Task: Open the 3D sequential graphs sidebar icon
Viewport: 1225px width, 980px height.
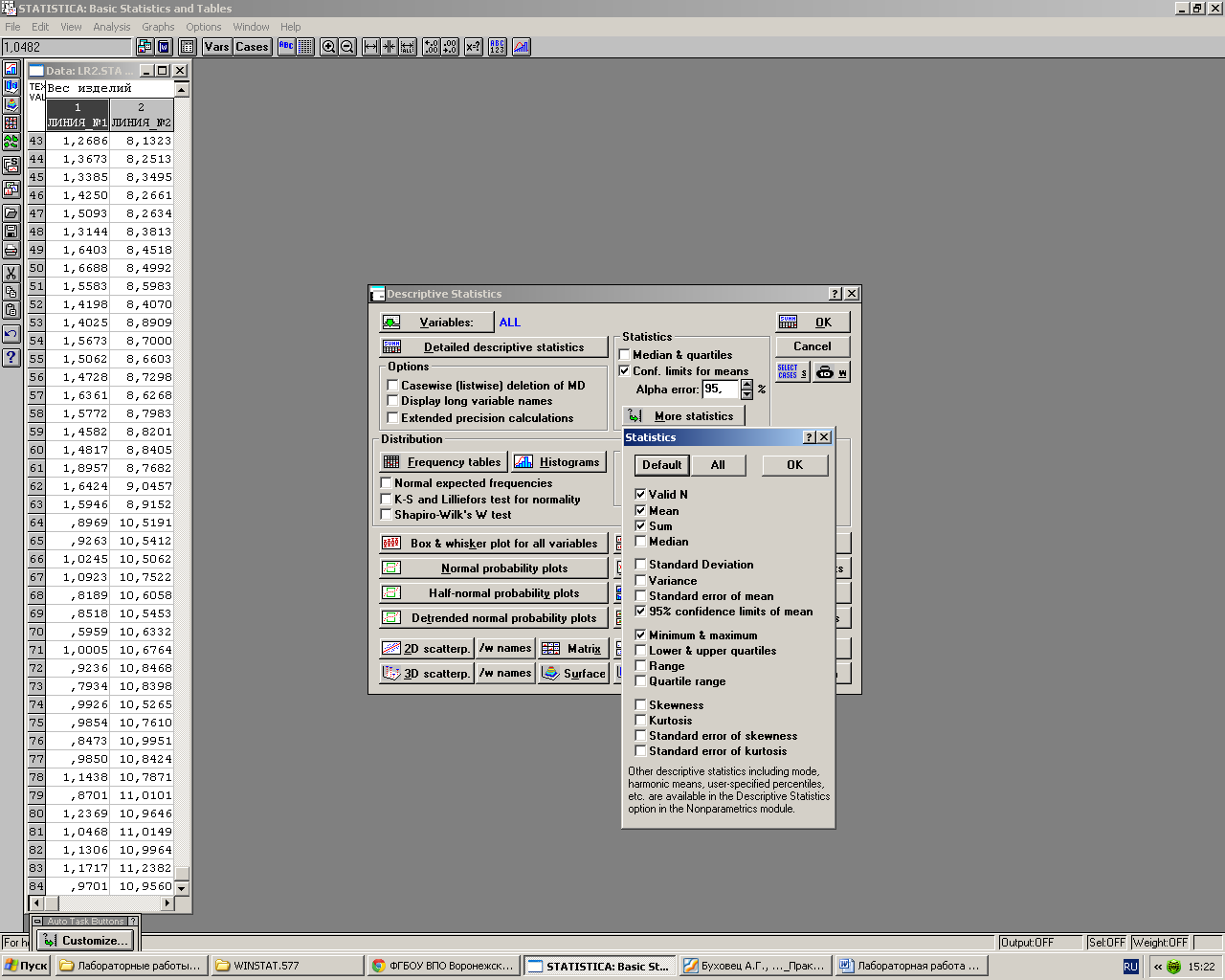Action: [11, 87]
